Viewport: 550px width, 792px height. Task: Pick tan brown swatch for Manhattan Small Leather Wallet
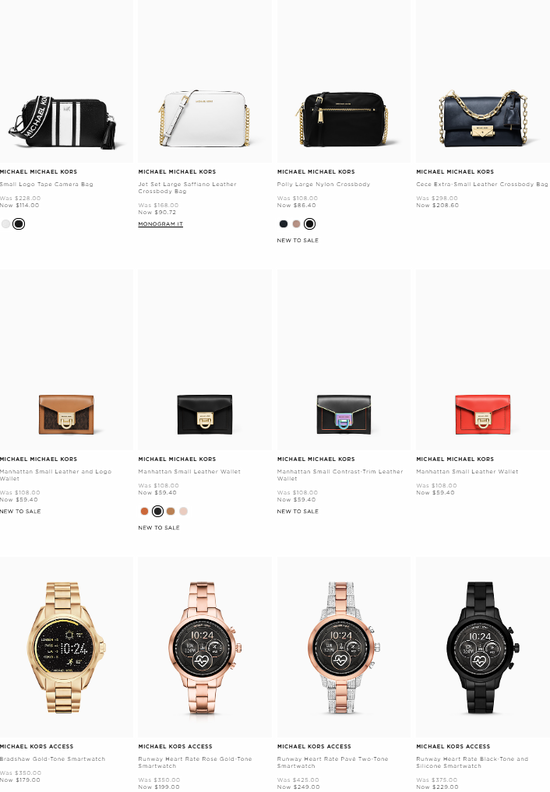pos(171,511)
